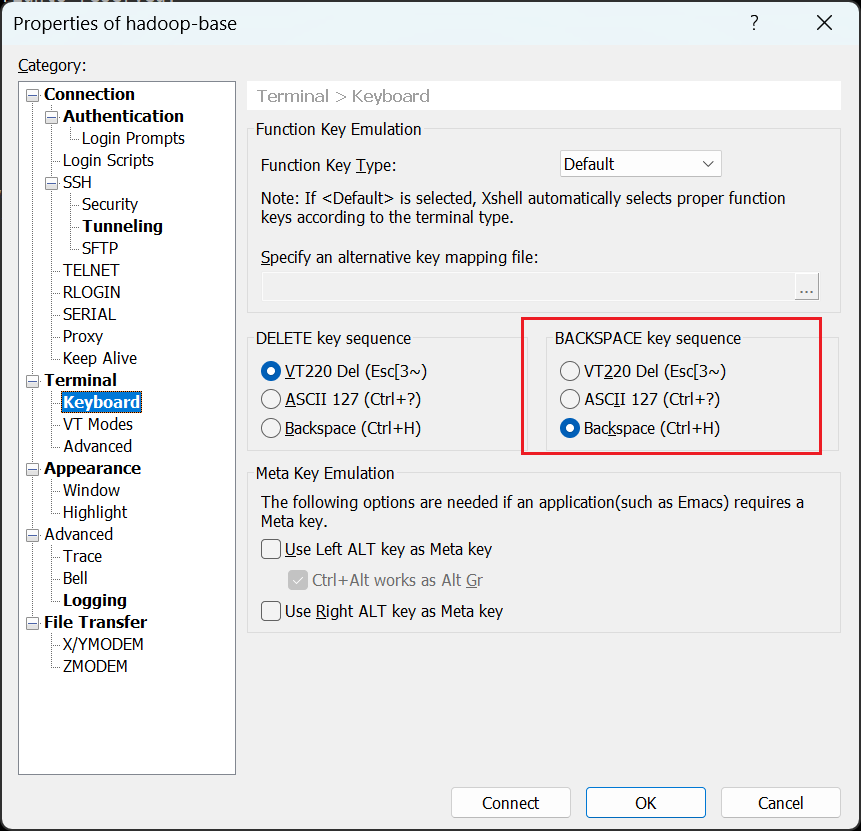
Task: Open Login Prompts category
Action: (x=133, y=138)
